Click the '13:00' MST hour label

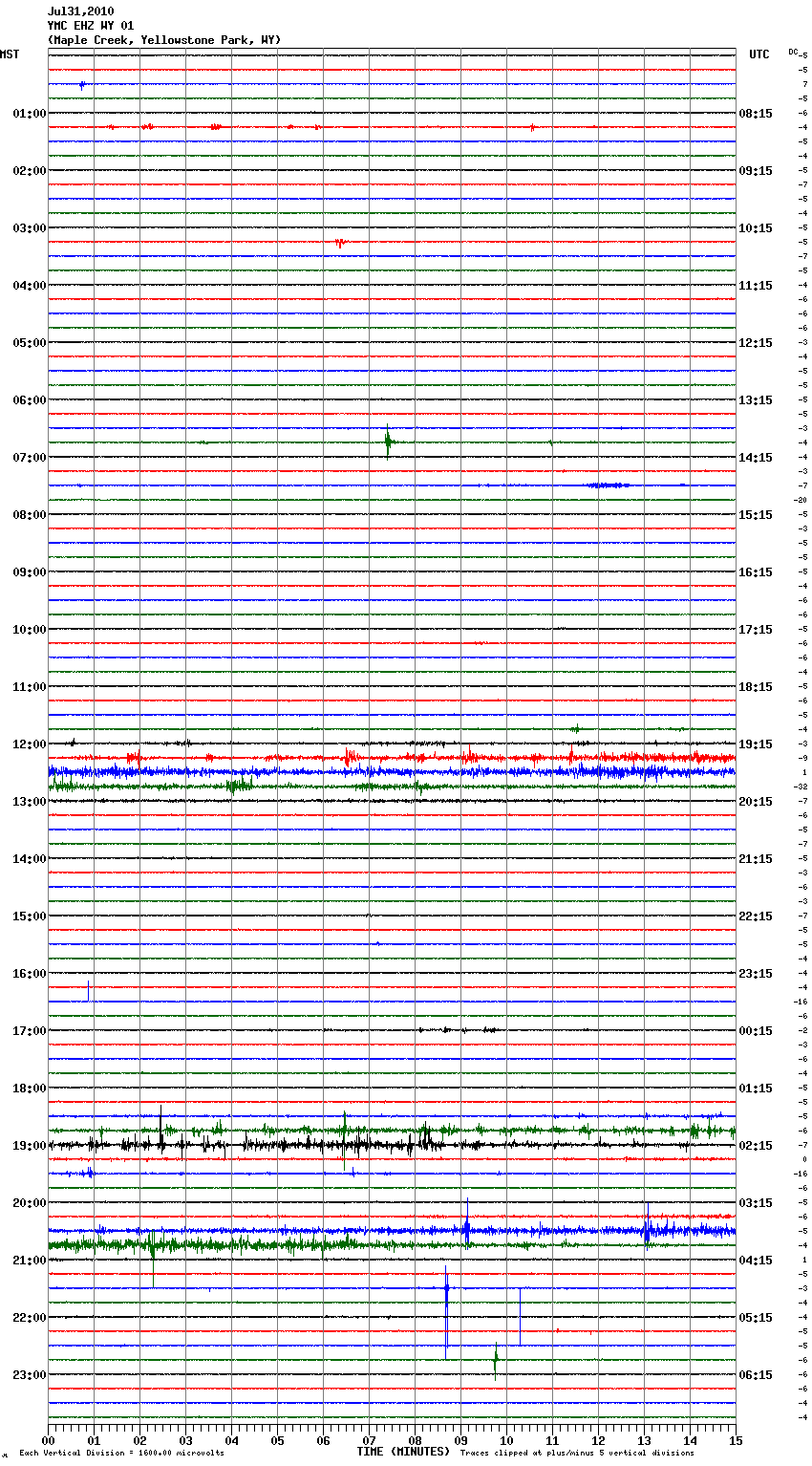pos(30,802)
